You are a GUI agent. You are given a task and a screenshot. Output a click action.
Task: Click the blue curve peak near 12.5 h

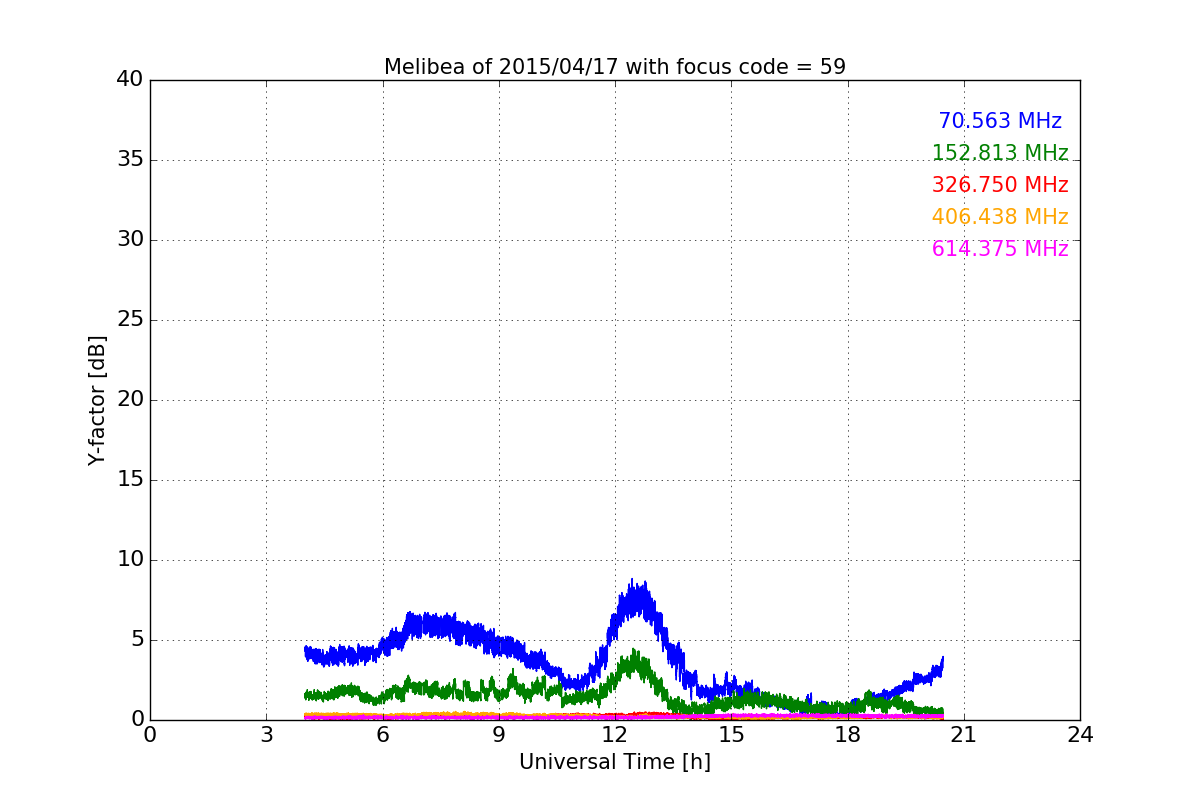(633, 600)
